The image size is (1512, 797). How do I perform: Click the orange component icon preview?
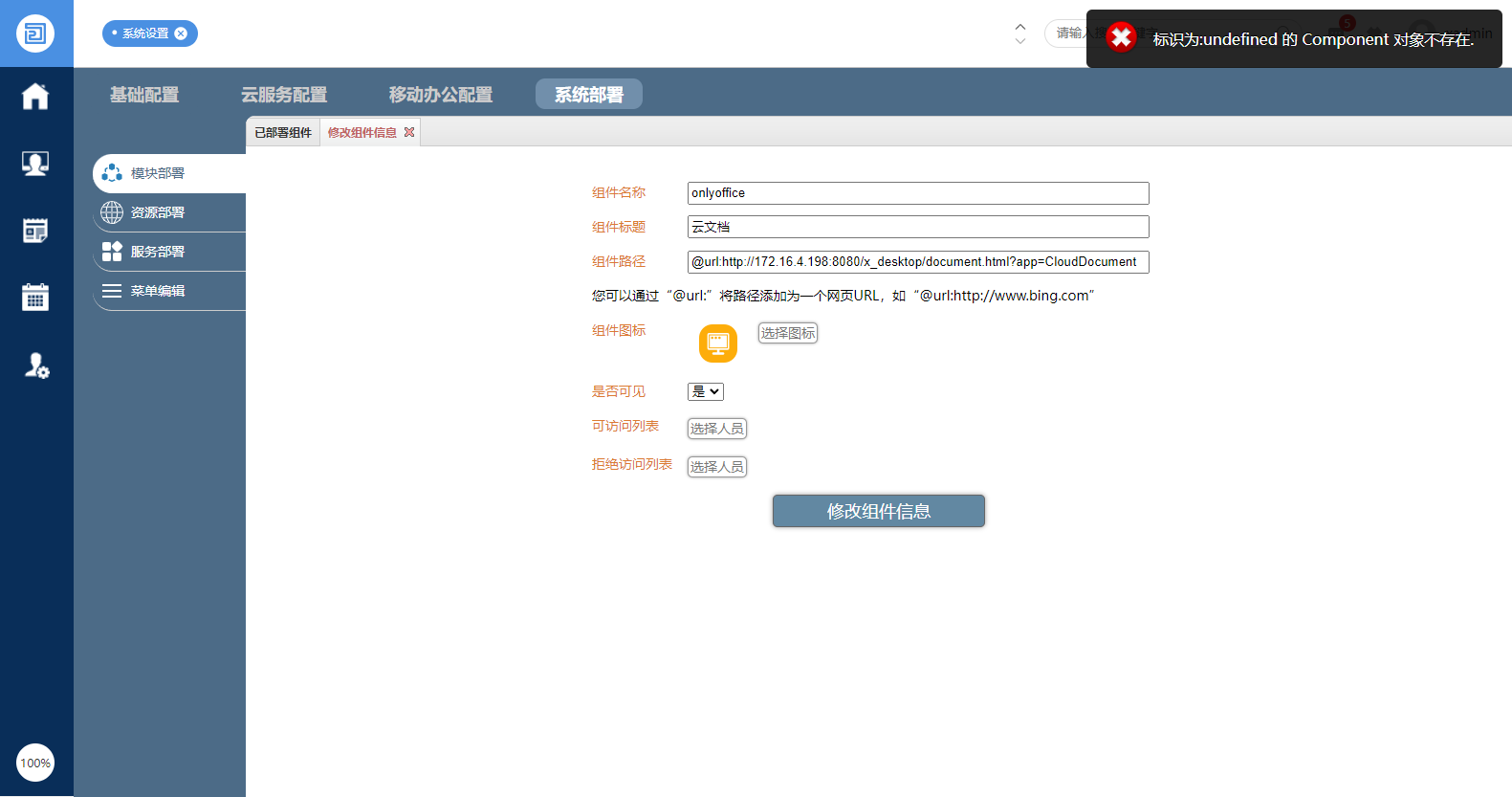point(717,343)
